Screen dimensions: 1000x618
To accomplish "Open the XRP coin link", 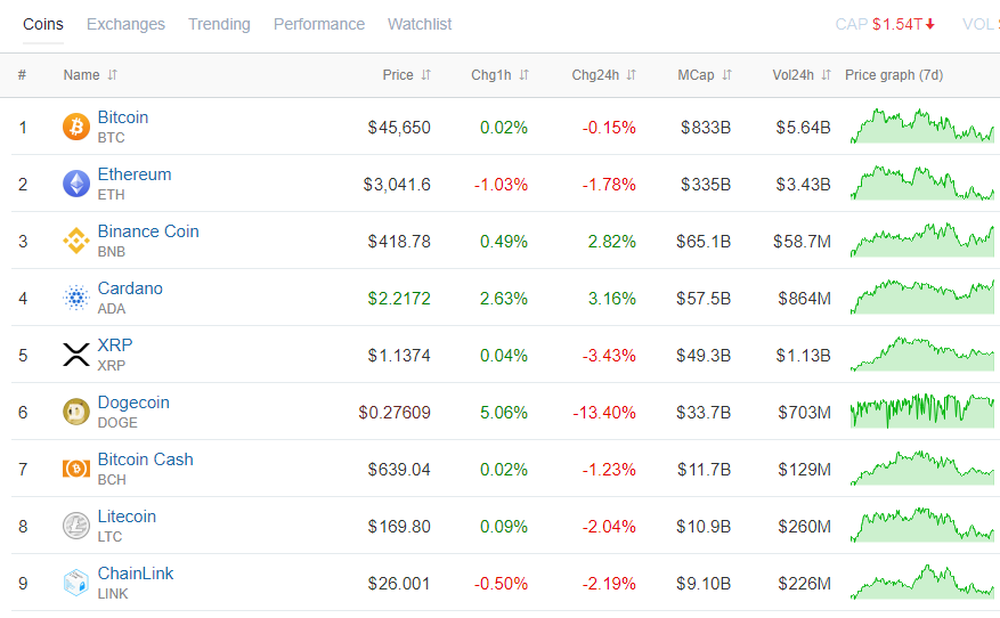I will 115,345.
